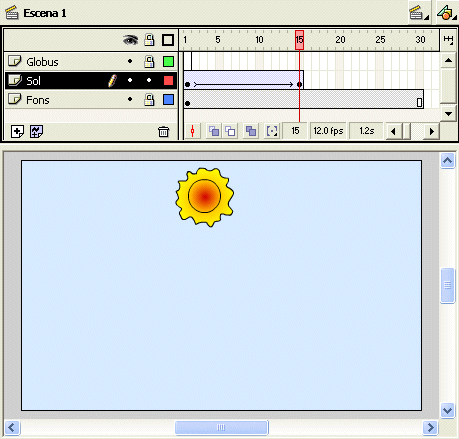Open the timeline frame view menu
The height and width of the screenshot is (439, 459).
point(448,40)
